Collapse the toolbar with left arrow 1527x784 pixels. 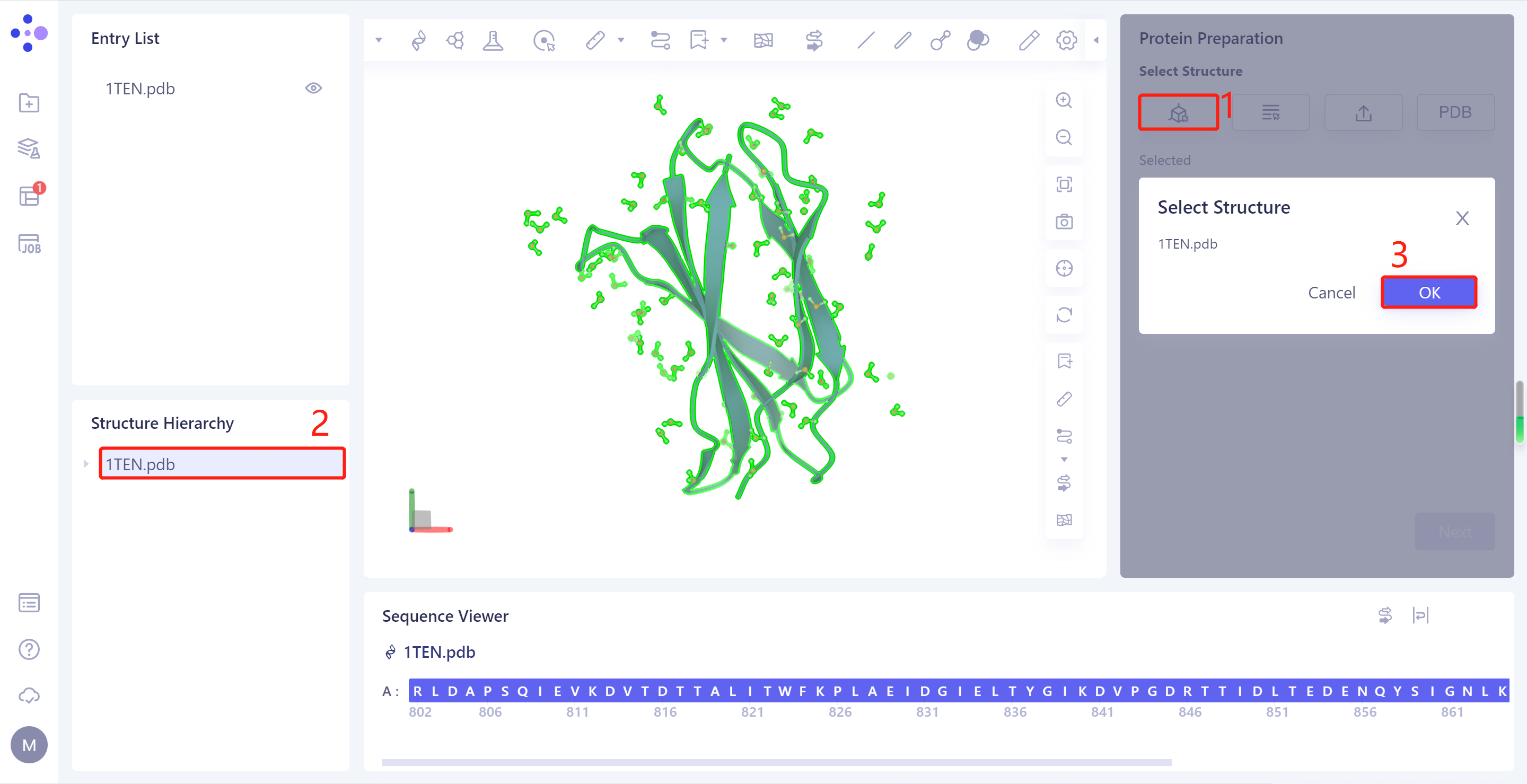click(1096, 40)
